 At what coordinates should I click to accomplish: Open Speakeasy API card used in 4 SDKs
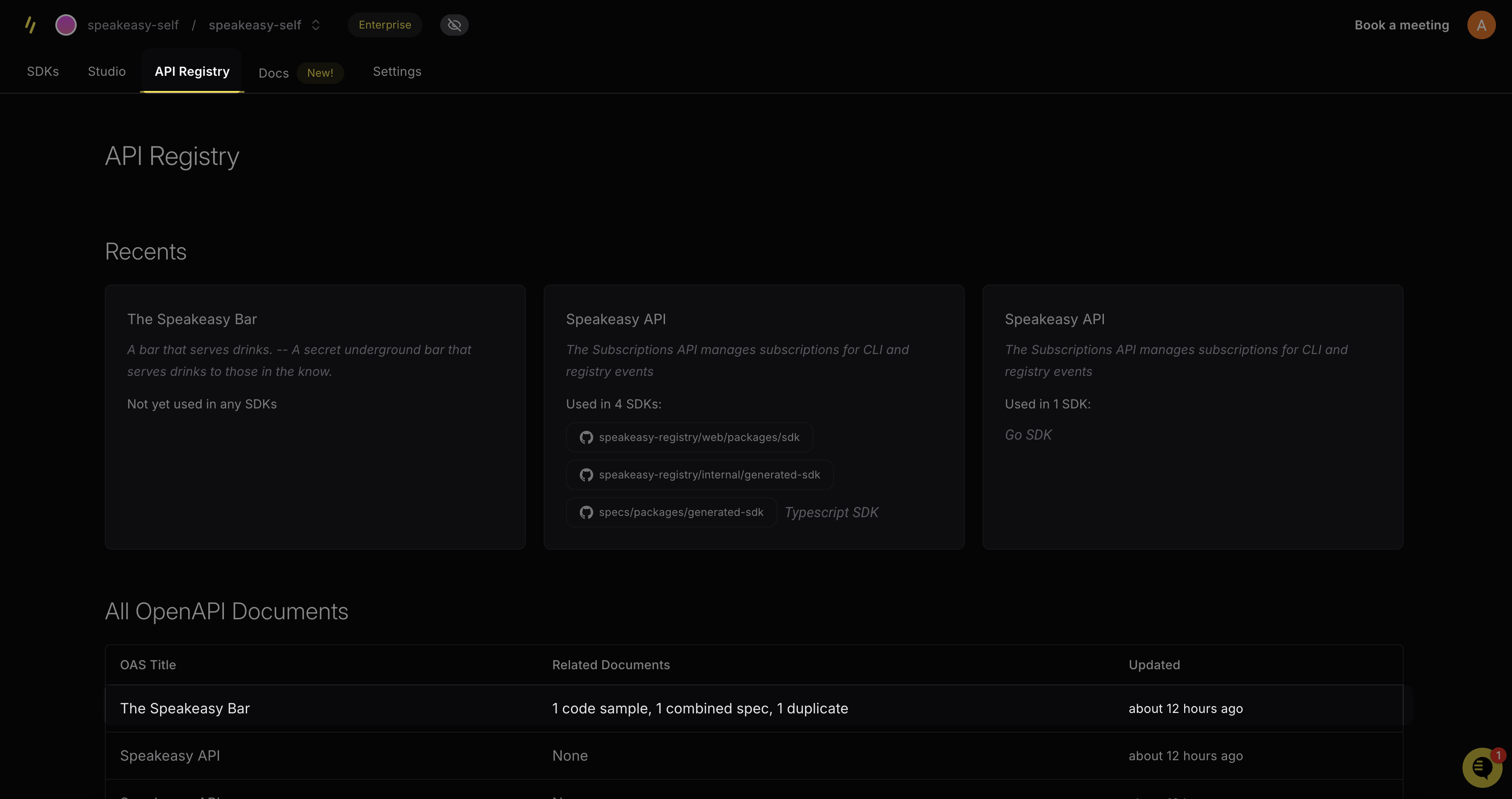click(754, 417)
